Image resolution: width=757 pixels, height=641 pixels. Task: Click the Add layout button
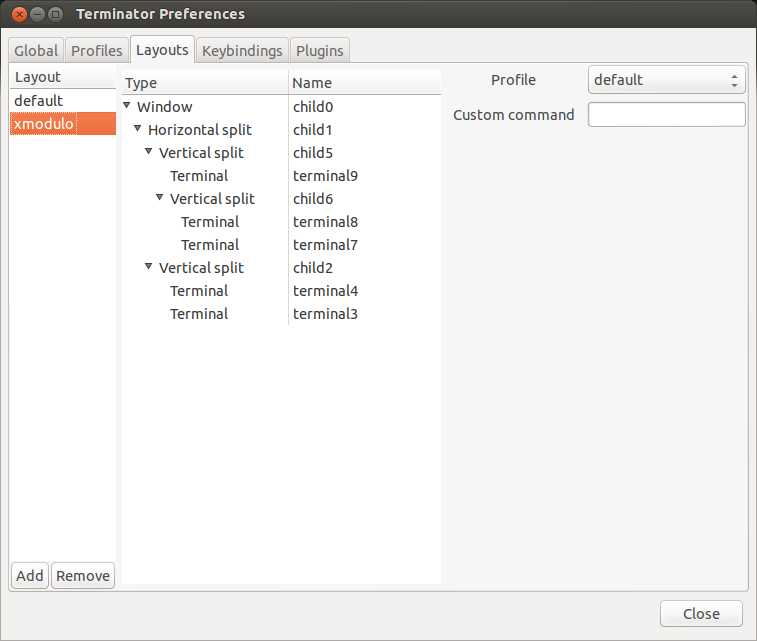pos(30,575)
